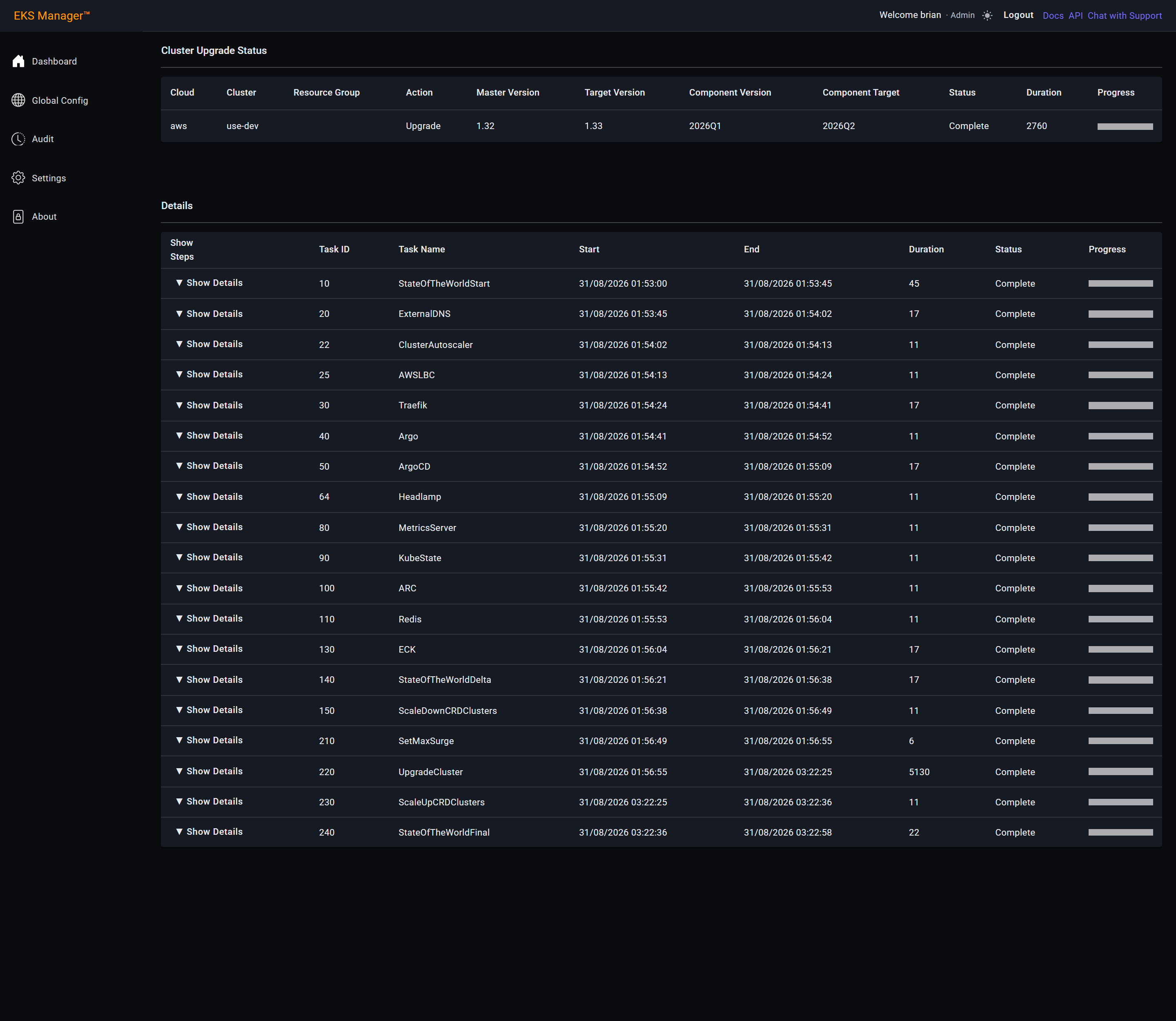This screenshot has height=1021, width=1176.
Task: Expand Show Details for Redis
Action: 209,618
